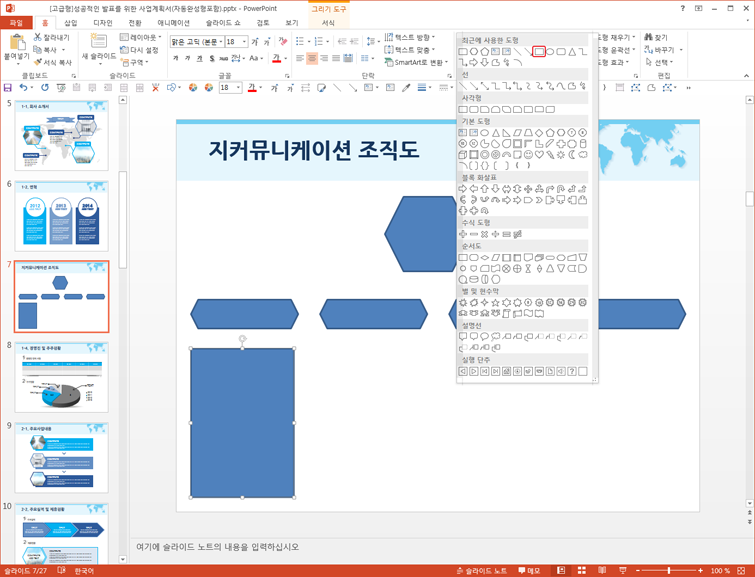
Task: Pick the heart shape in 기본 도형
Action: 539,155
